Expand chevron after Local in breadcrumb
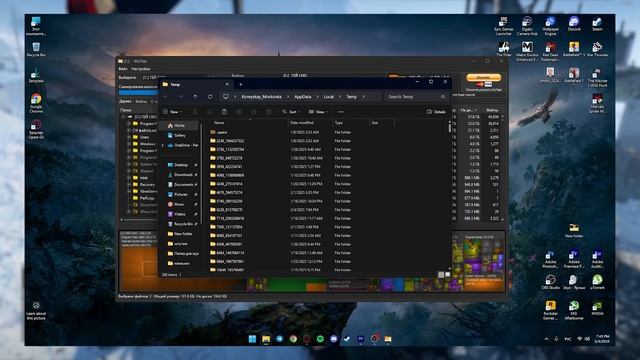The height and width of the screenshot is (360, 640). (340, 97)
